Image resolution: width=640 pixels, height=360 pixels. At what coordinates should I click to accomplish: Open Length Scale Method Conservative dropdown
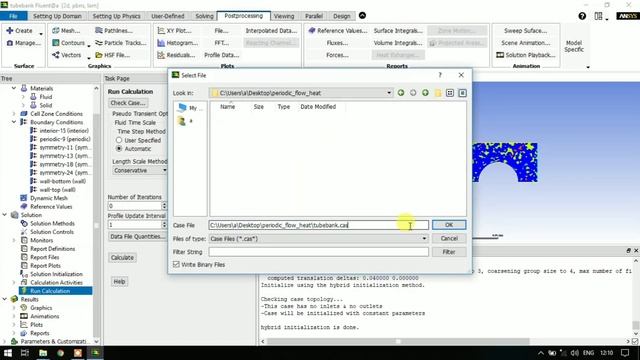pos(139,171)
